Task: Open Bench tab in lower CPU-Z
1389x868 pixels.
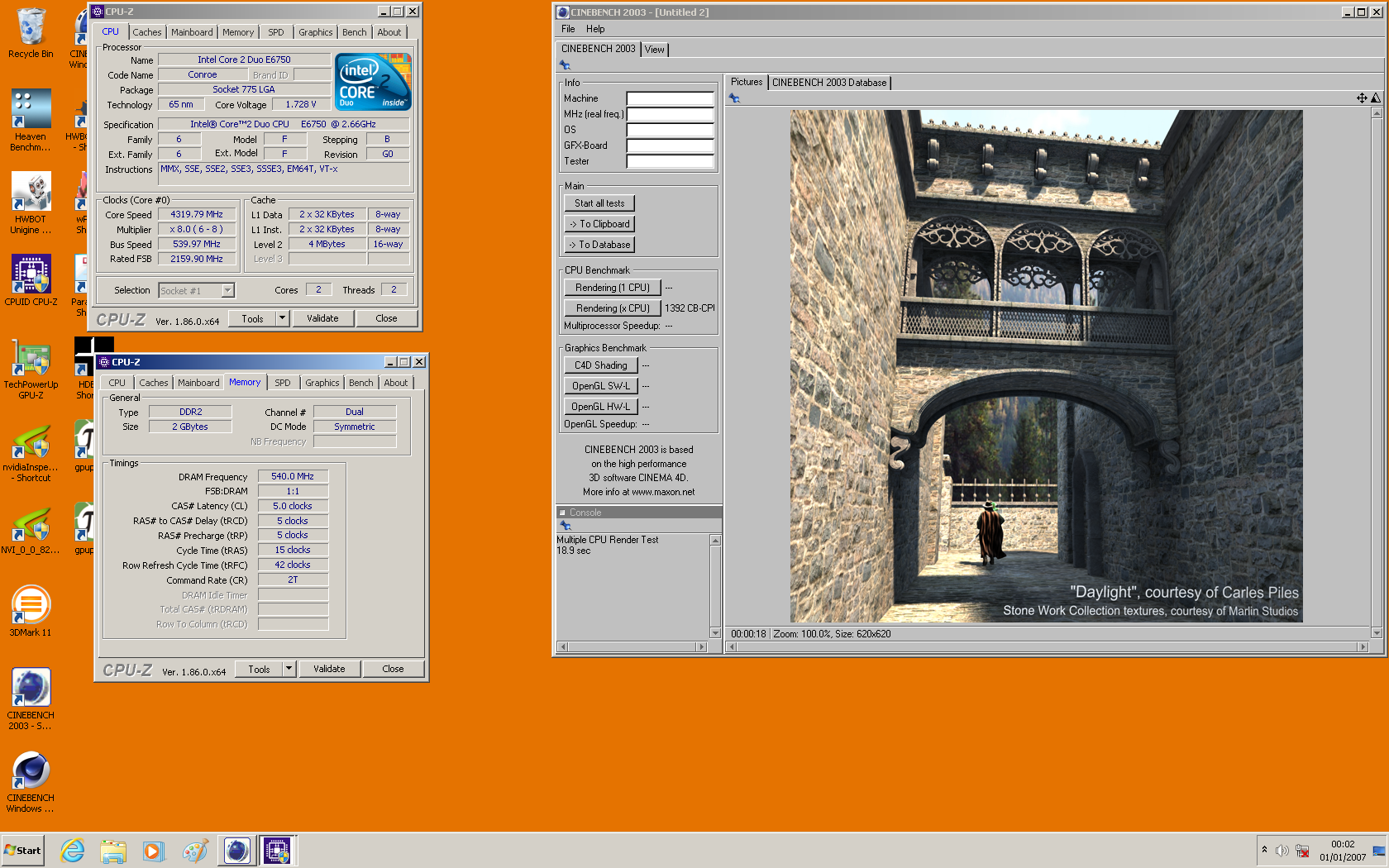Action: coord(361,383)
